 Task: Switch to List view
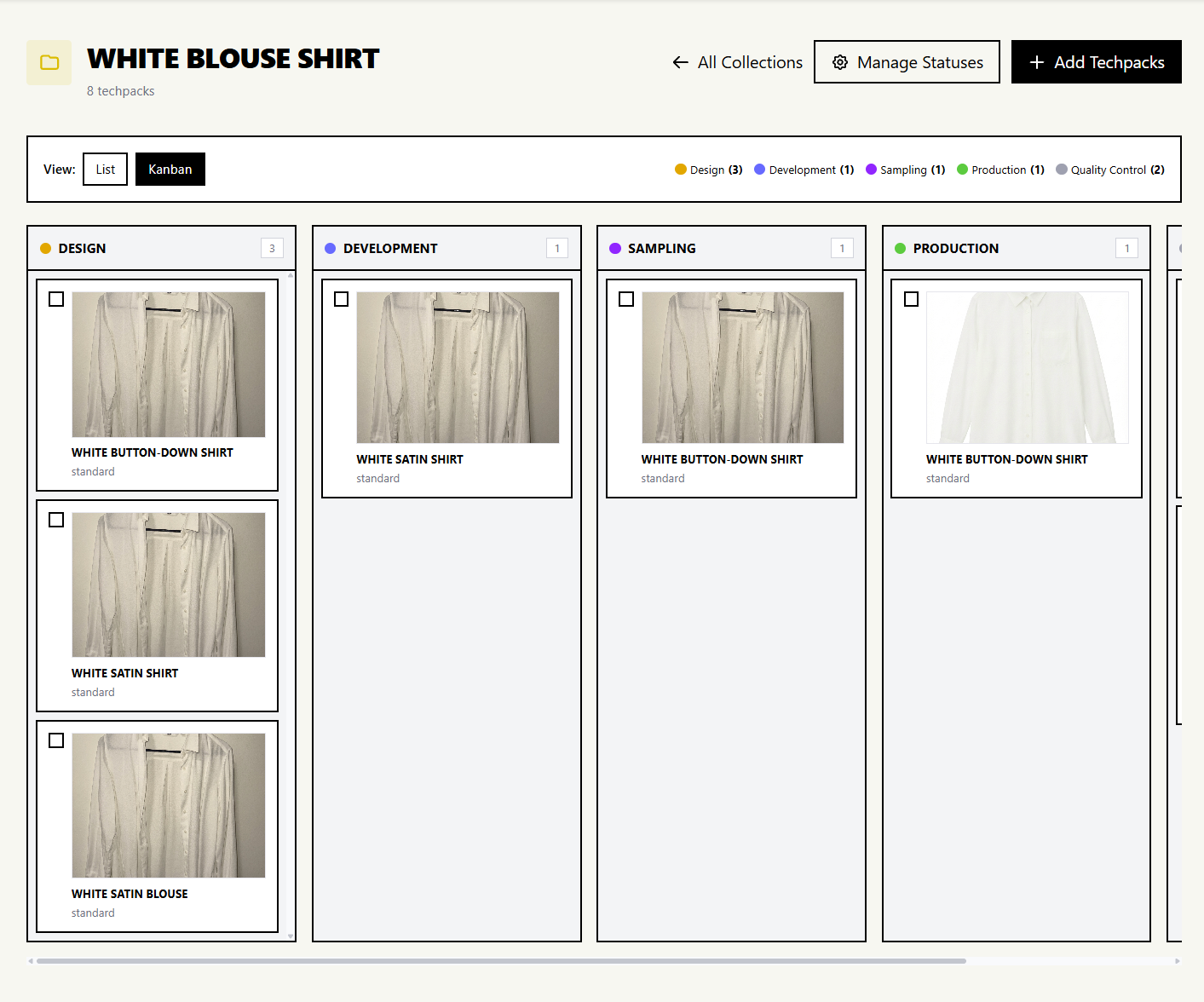(105, 170)
